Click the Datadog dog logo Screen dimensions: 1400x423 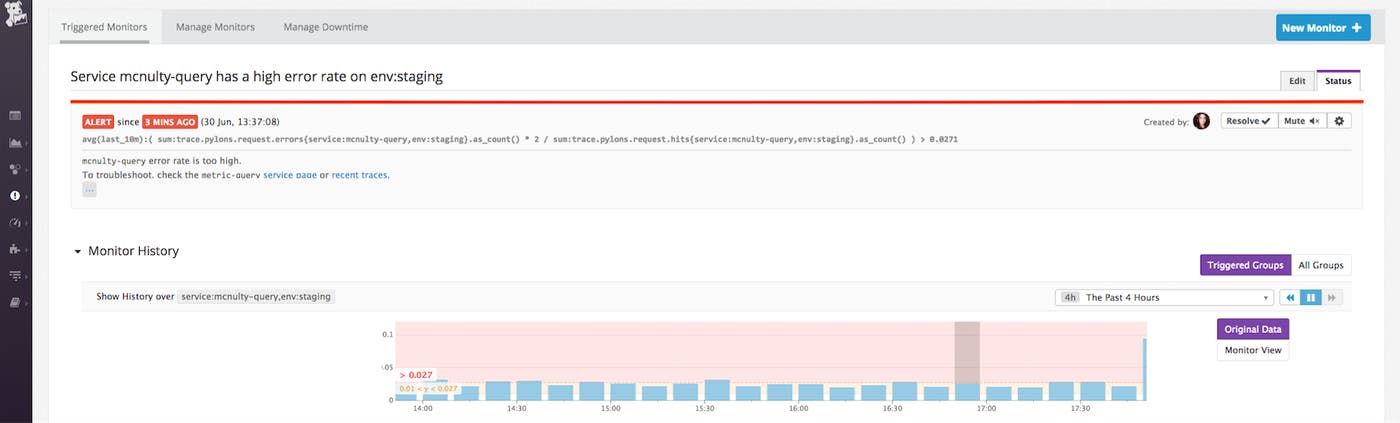coord(15,17)
